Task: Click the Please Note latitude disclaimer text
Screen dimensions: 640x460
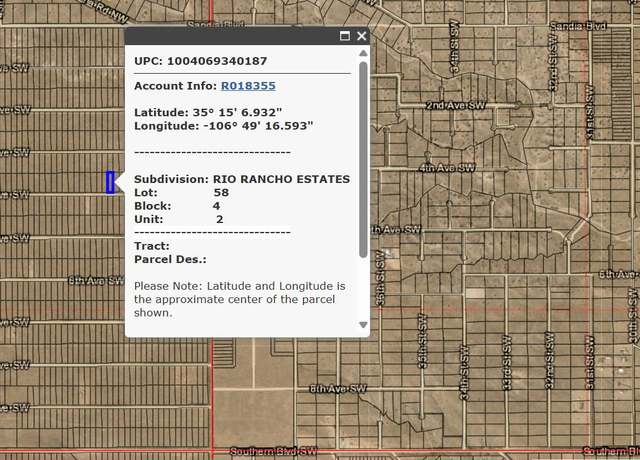Action: click(240, 299)
